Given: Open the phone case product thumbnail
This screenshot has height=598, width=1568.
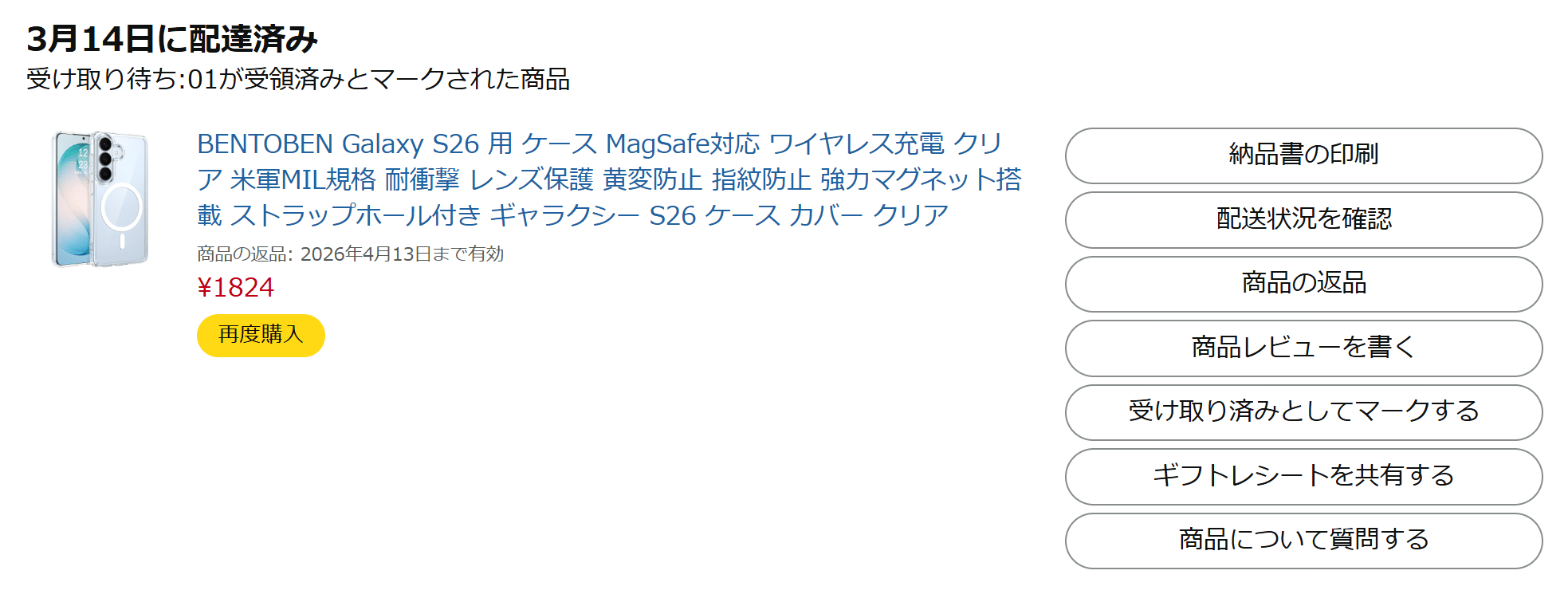Looking at the screenshot, I should pos(100,199).
